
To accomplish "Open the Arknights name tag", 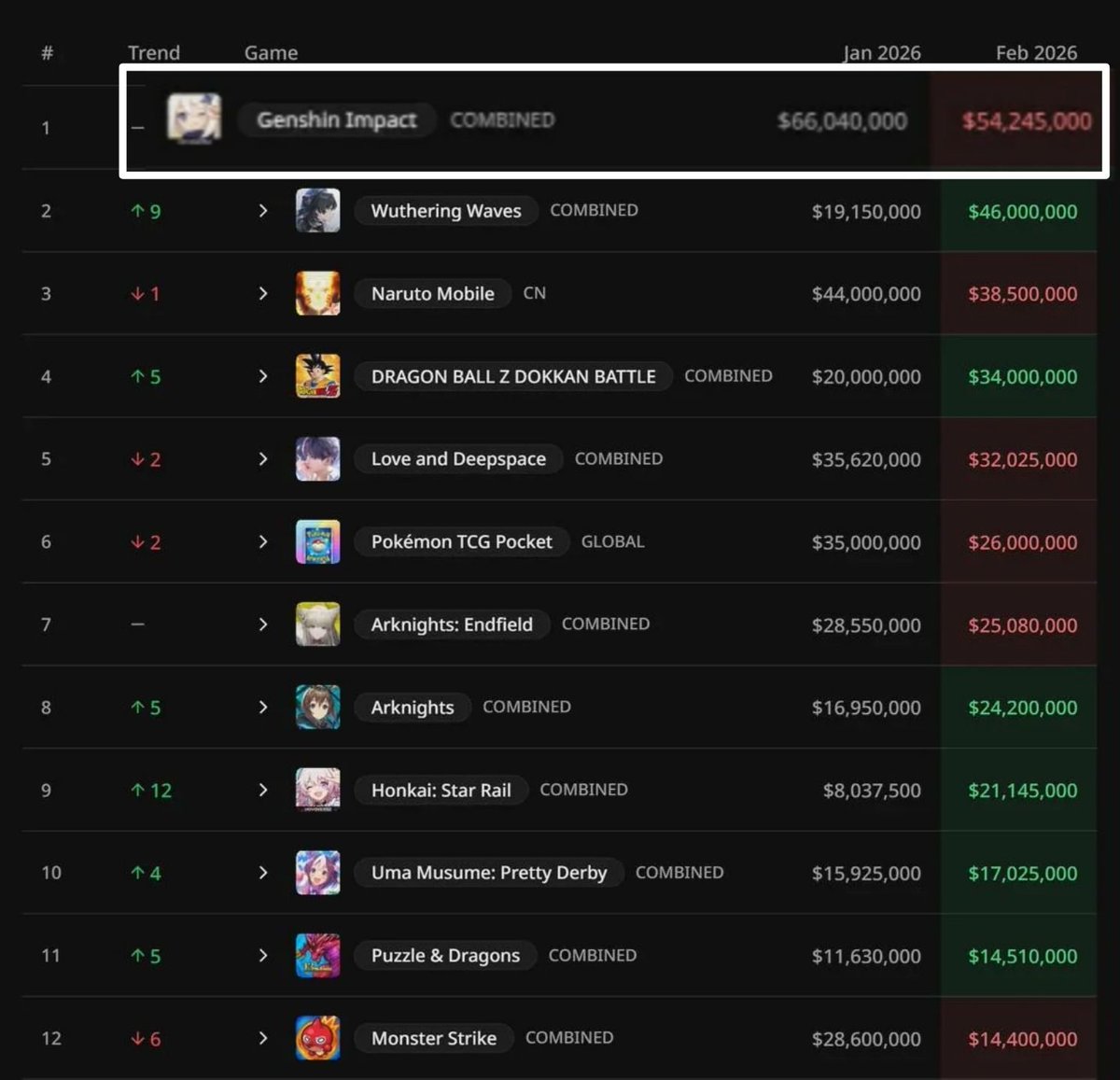I will [413, 708].
